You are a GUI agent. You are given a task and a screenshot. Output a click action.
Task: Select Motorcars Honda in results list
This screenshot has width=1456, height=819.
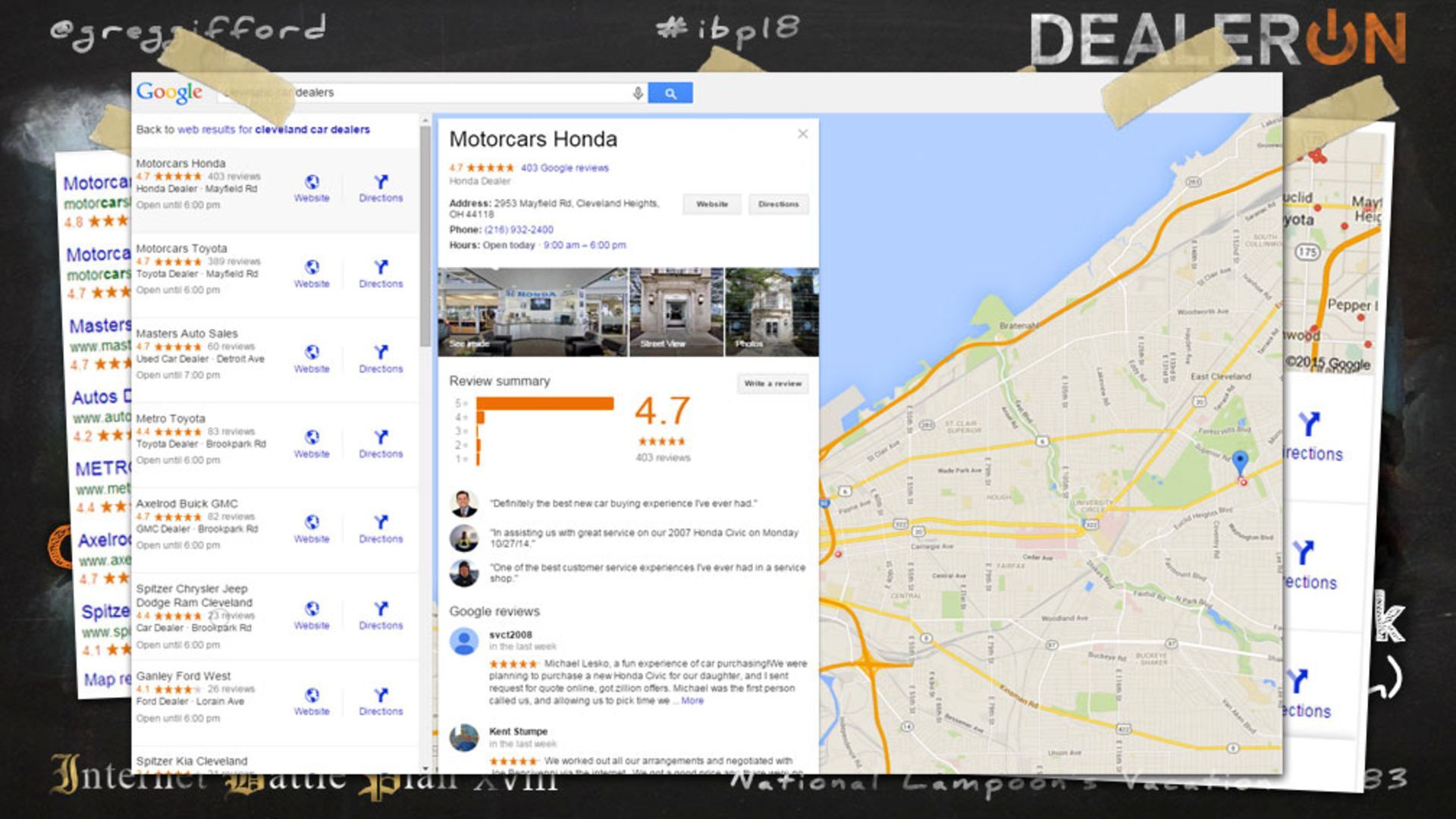[180, 163]
